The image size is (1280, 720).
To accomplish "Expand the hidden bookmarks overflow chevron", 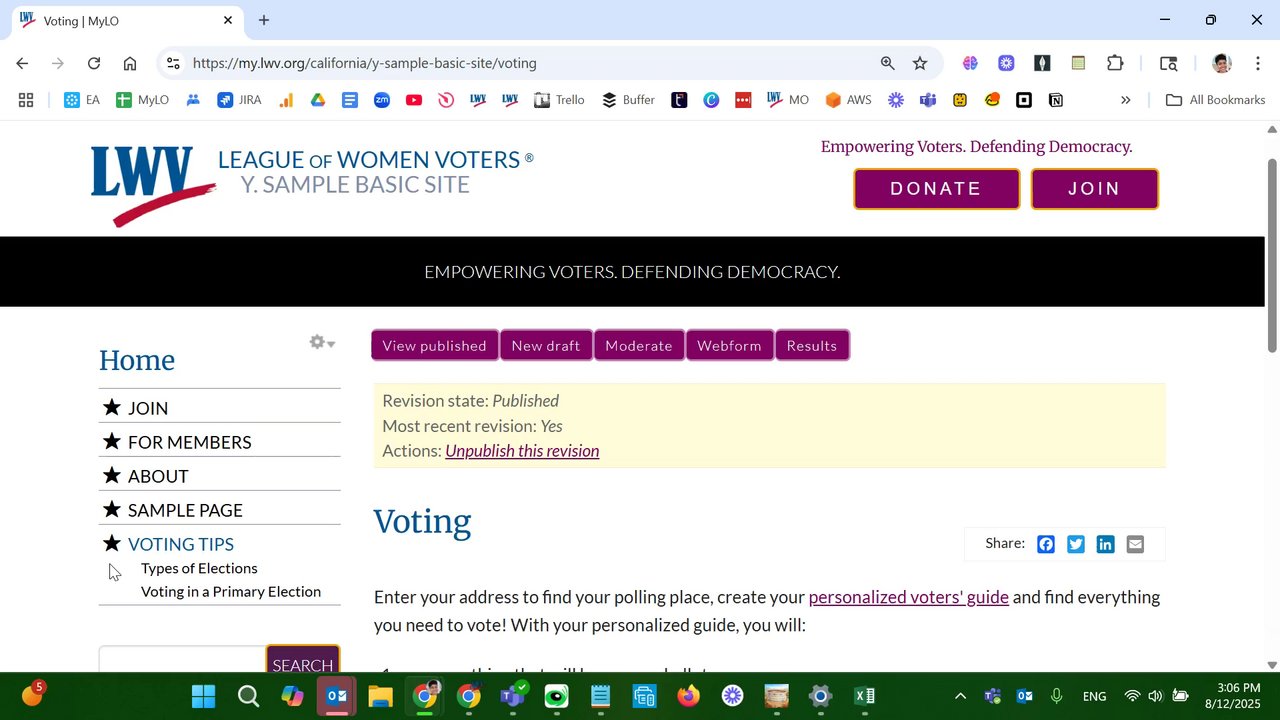I will (1125, 100).
